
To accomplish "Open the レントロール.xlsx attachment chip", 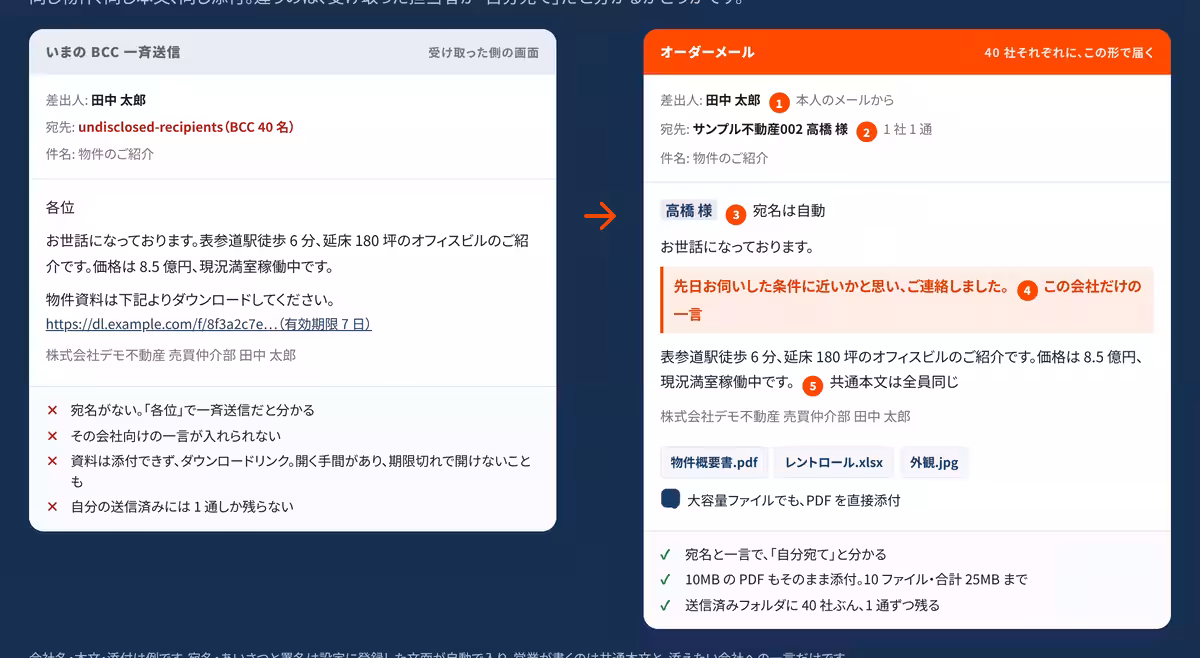I will tap(834, 462).
